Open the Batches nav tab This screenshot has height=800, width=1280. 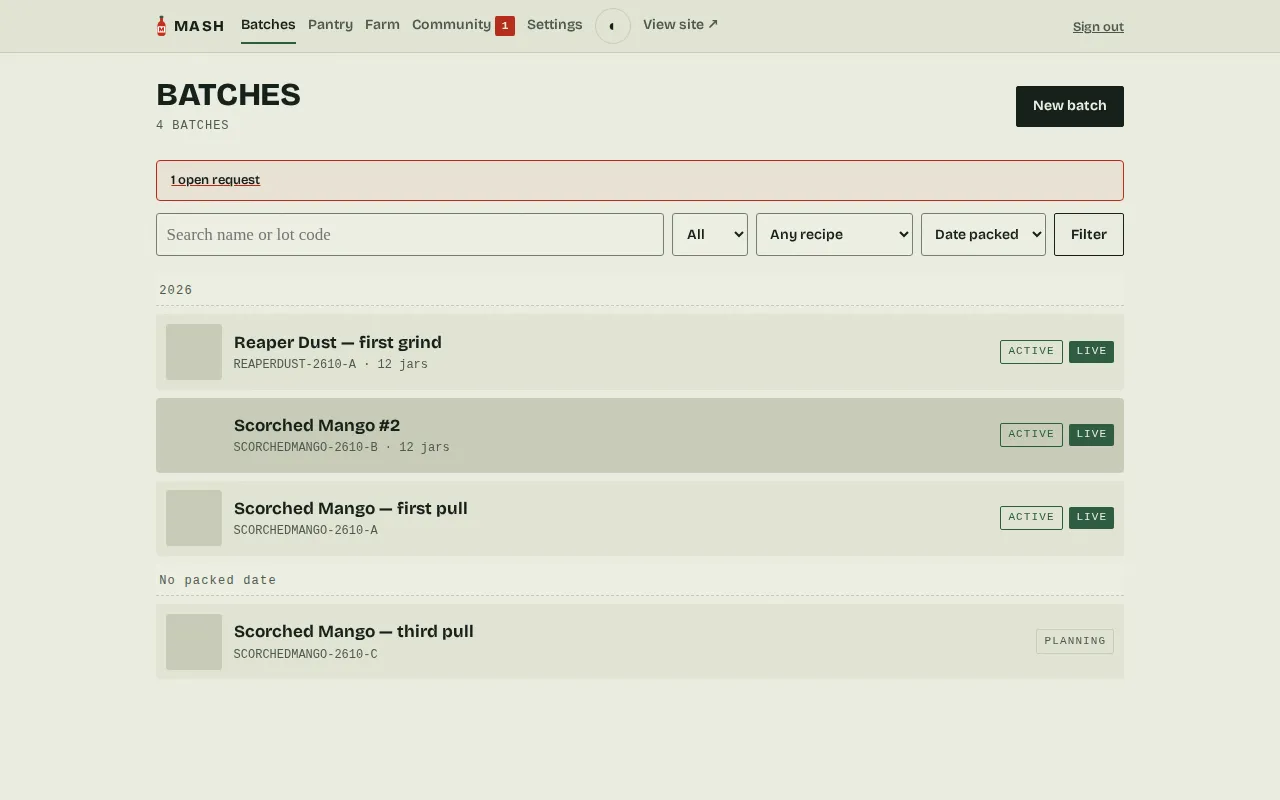click(x=268, y=25)
